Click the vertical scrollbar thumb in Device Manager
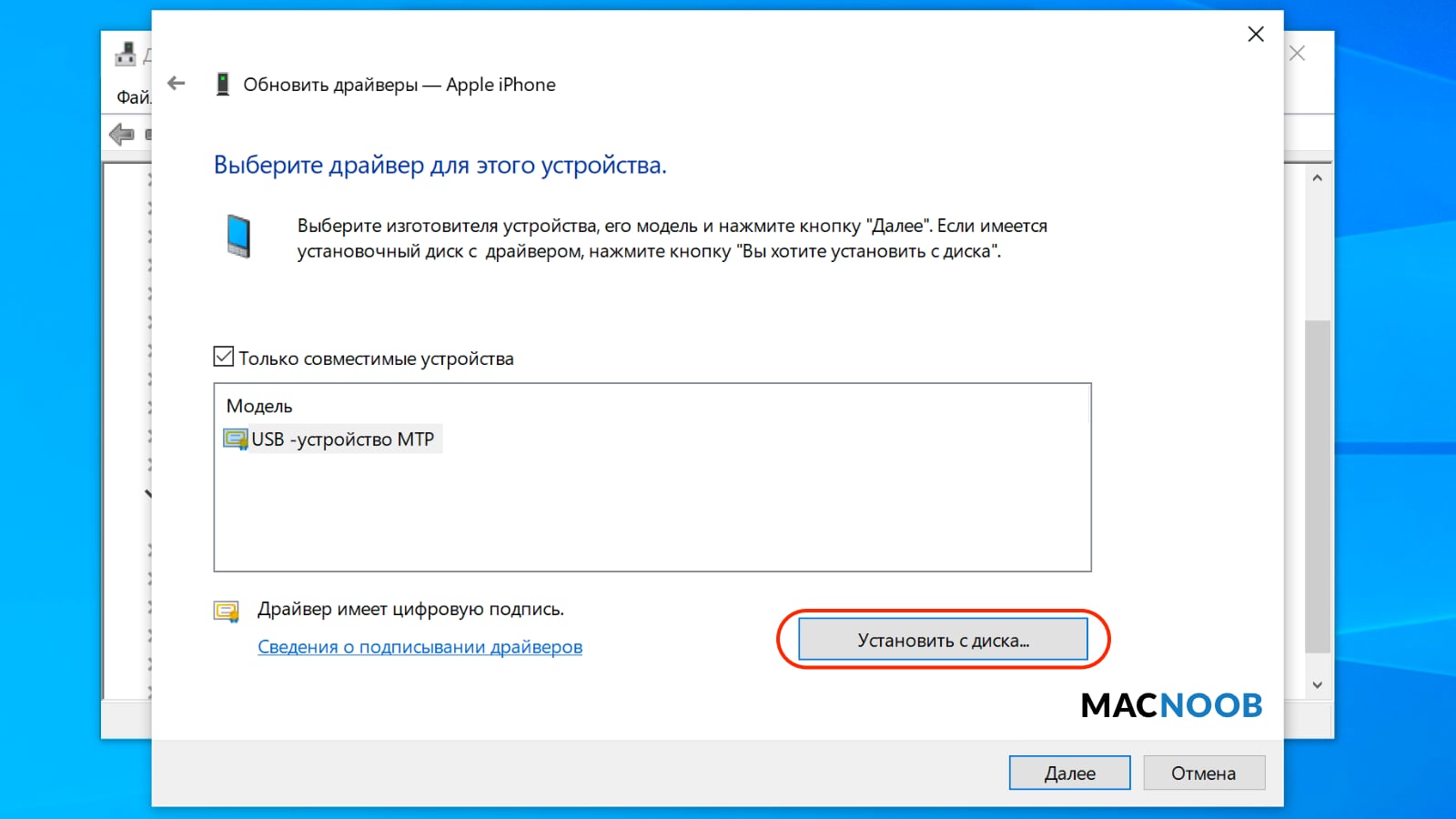This screenshot has height=819, width=1456. point(1318,487)
